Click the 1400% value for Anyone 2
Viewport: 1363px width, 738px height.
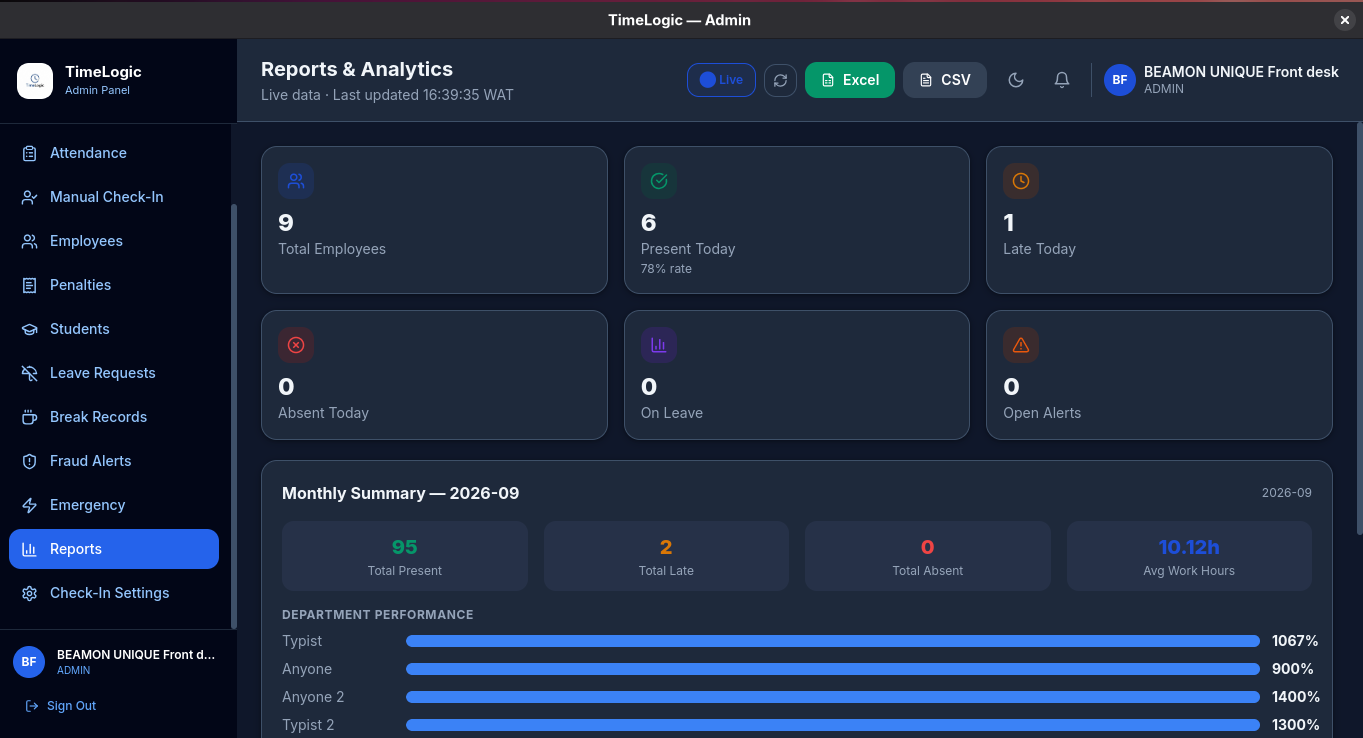[x=1295, y=697]
